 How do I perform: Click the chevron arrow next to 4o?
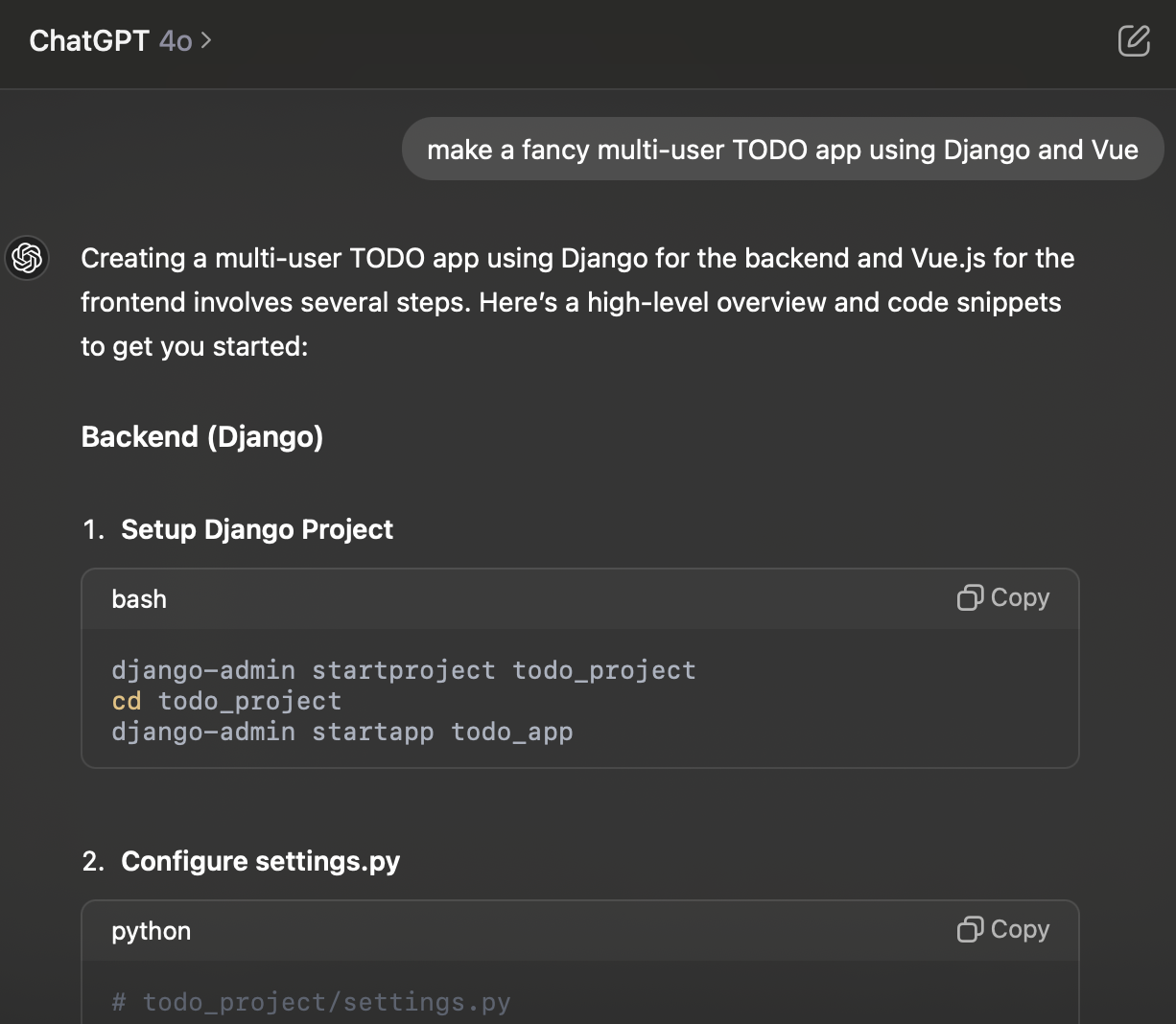[206, 41]
